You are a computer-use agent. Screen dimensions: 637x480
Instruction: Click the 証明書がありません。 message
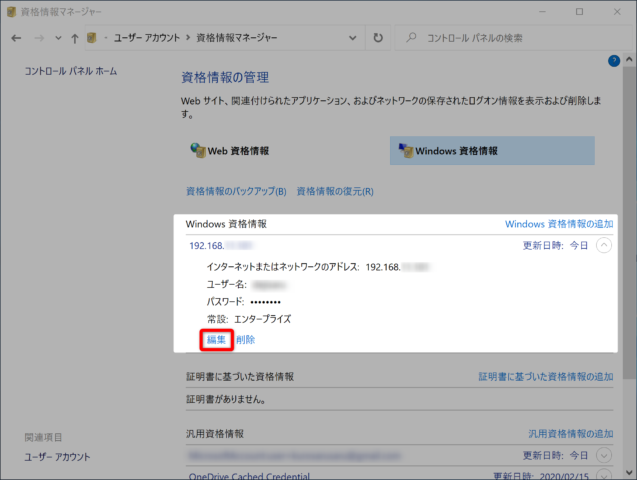click(226, 400)
